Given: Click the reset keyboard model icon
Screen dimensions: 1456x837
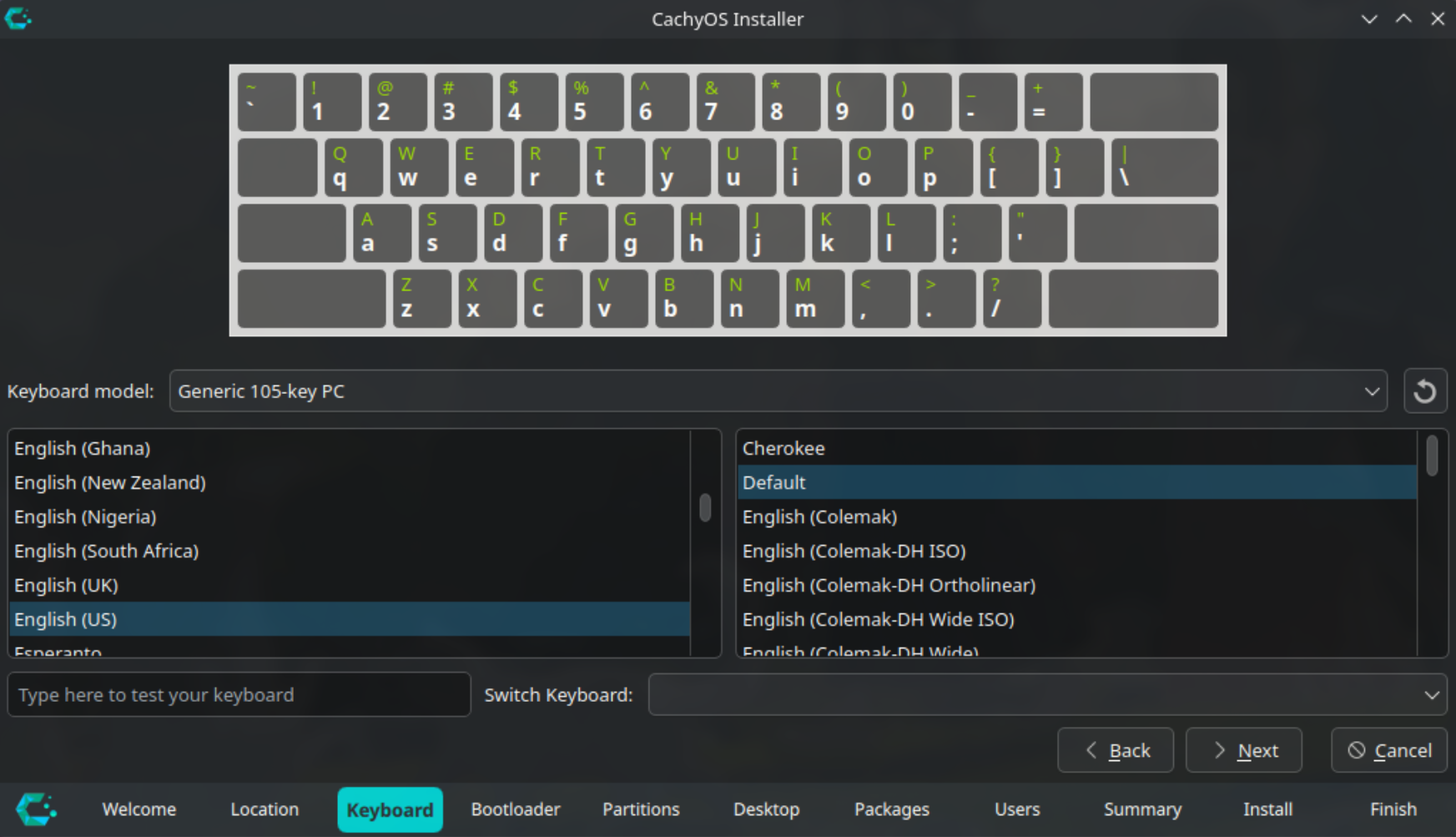Looking at the screenshot, I should tap(1424, 391).
